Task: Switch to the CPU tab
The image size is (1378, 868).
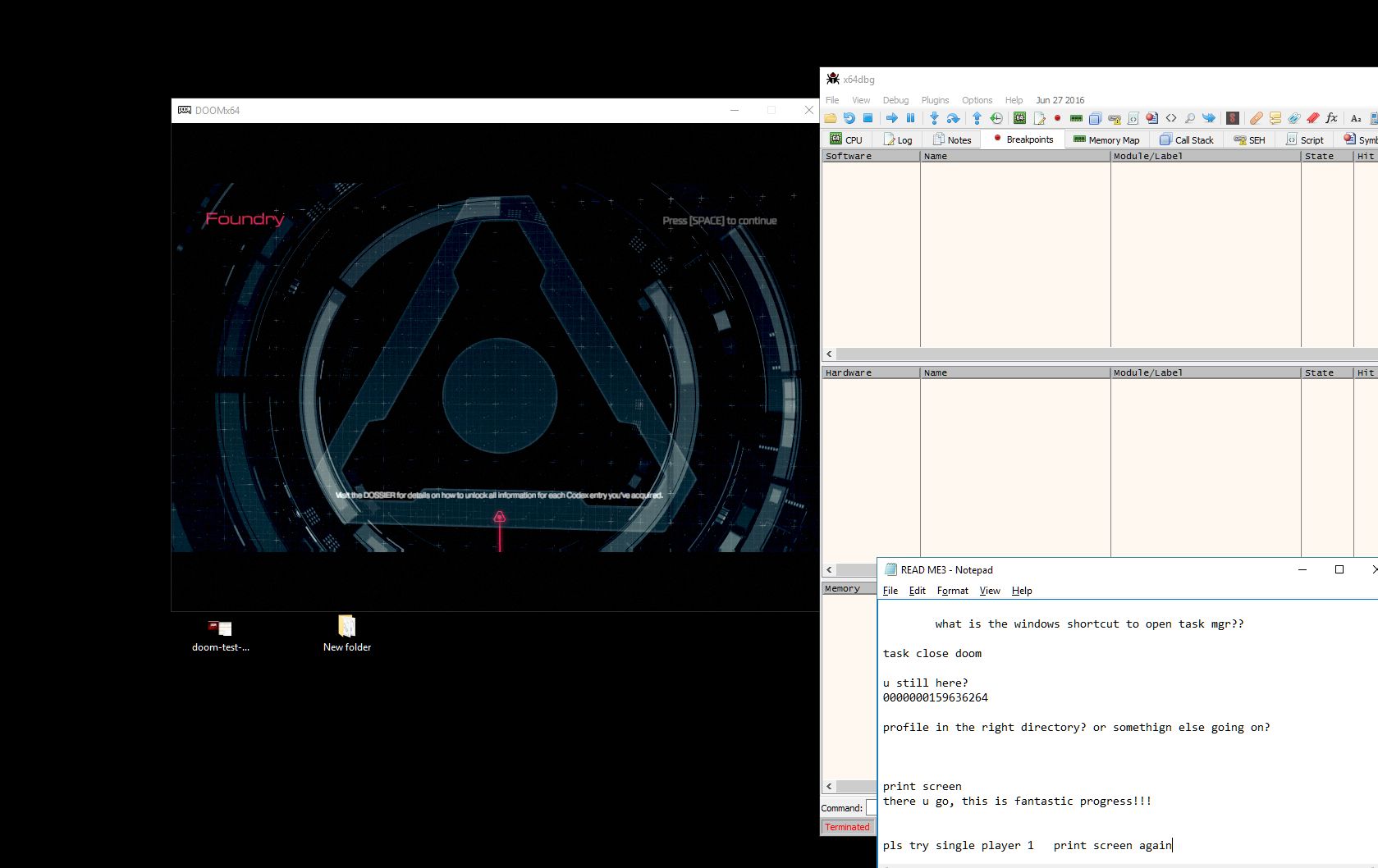Action: click(x=846, y=139)
